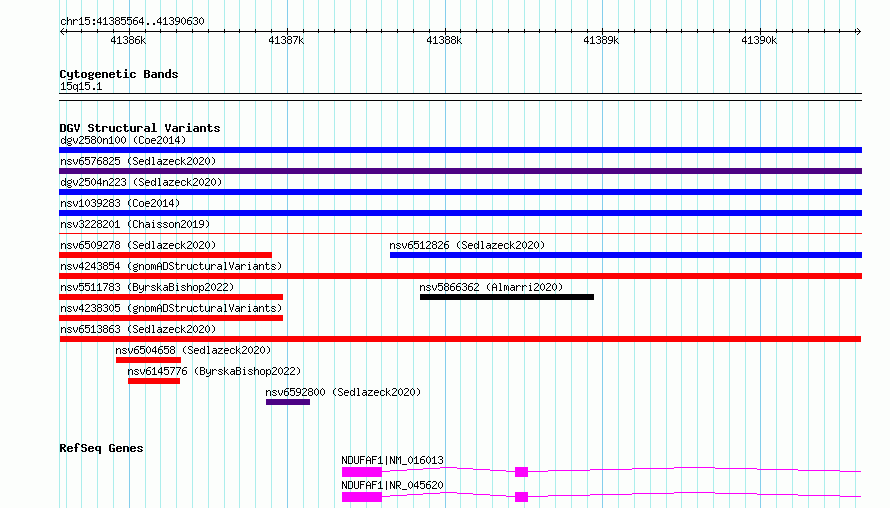Click the purple bar of nsv6576825
The width and height of the screenshot is (890, 508).
pos(460,171)
